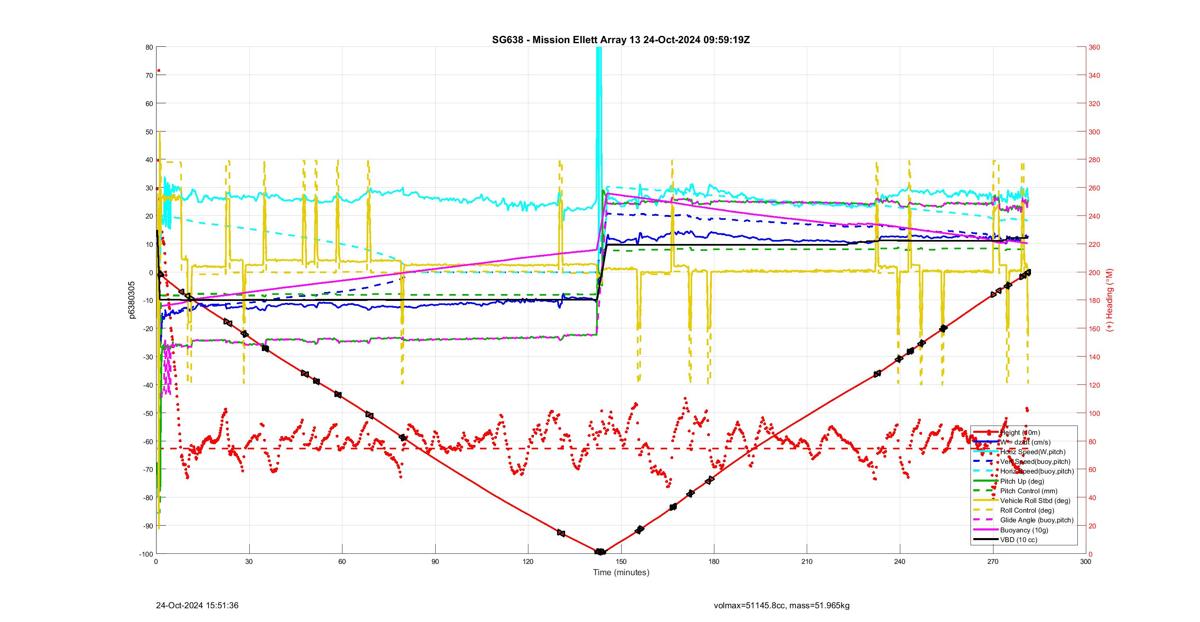
Task: Click legend entry 'Horiz Speed(W,pitch)'
Action: [x=1032, y=452]
